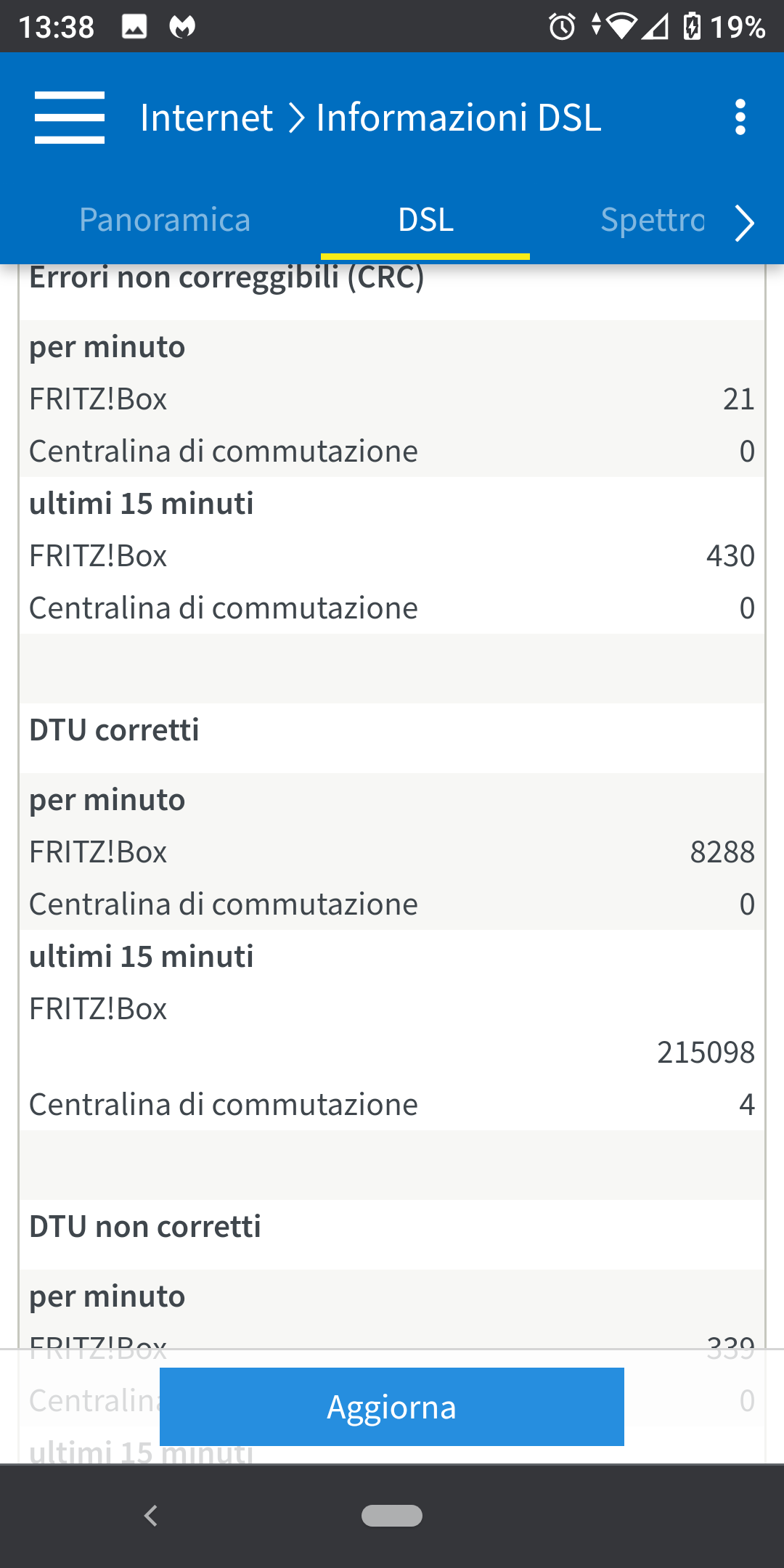
Task: Tap the Errori non correggibili (CRC) heading
Action: coord(226,279)
